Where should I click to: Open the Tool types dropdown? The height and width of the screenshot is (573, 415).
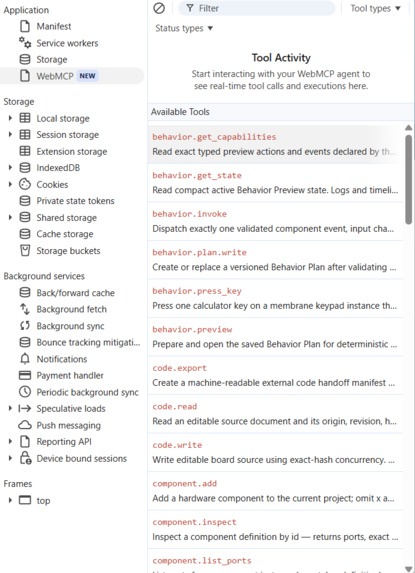pyautogui.click(x=376, y=8)
